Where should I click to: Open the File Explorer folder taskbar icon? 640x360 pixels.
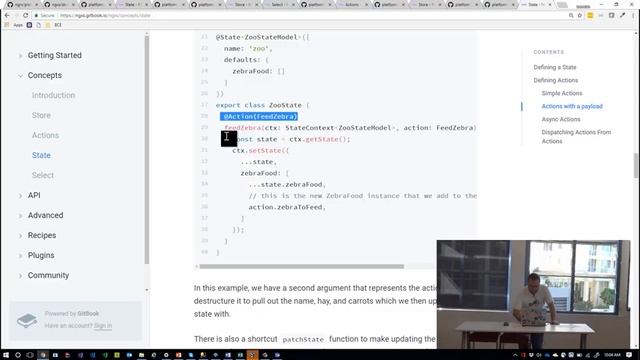(141, 355)
